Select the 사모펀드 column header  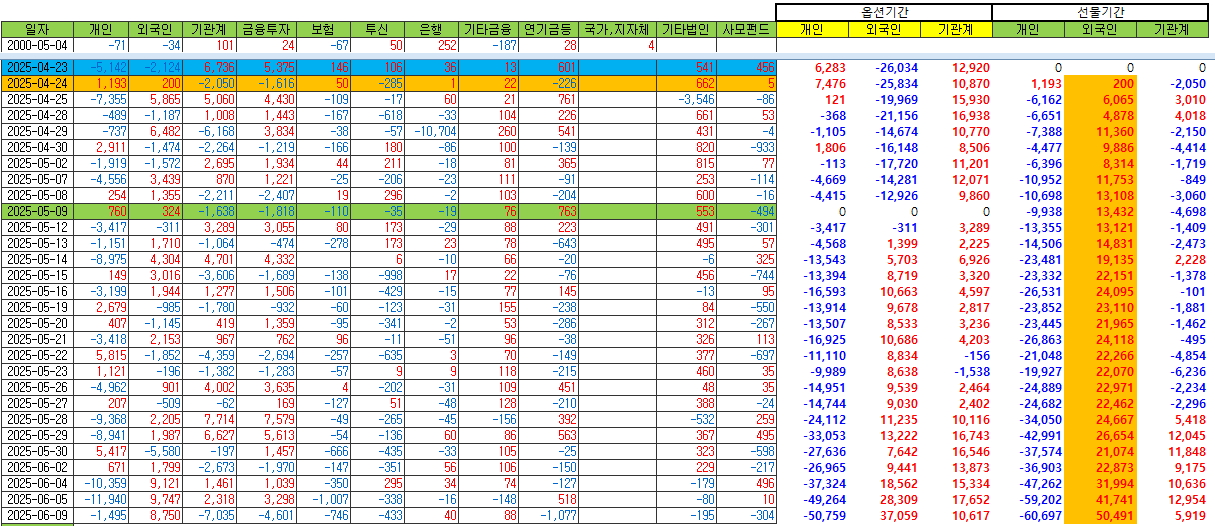click(x=747, y=29)
